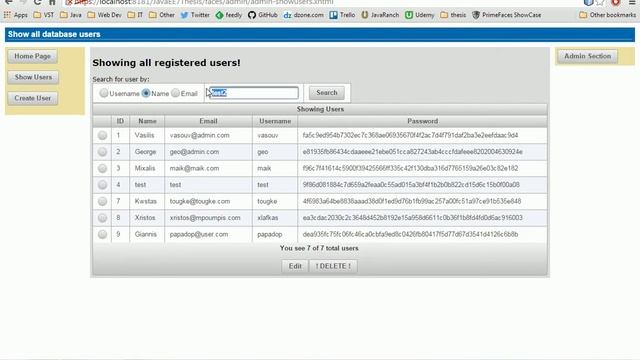
Task: Open the Other bookmark folder
Action: pyautogui.click(x=162, y=15)
